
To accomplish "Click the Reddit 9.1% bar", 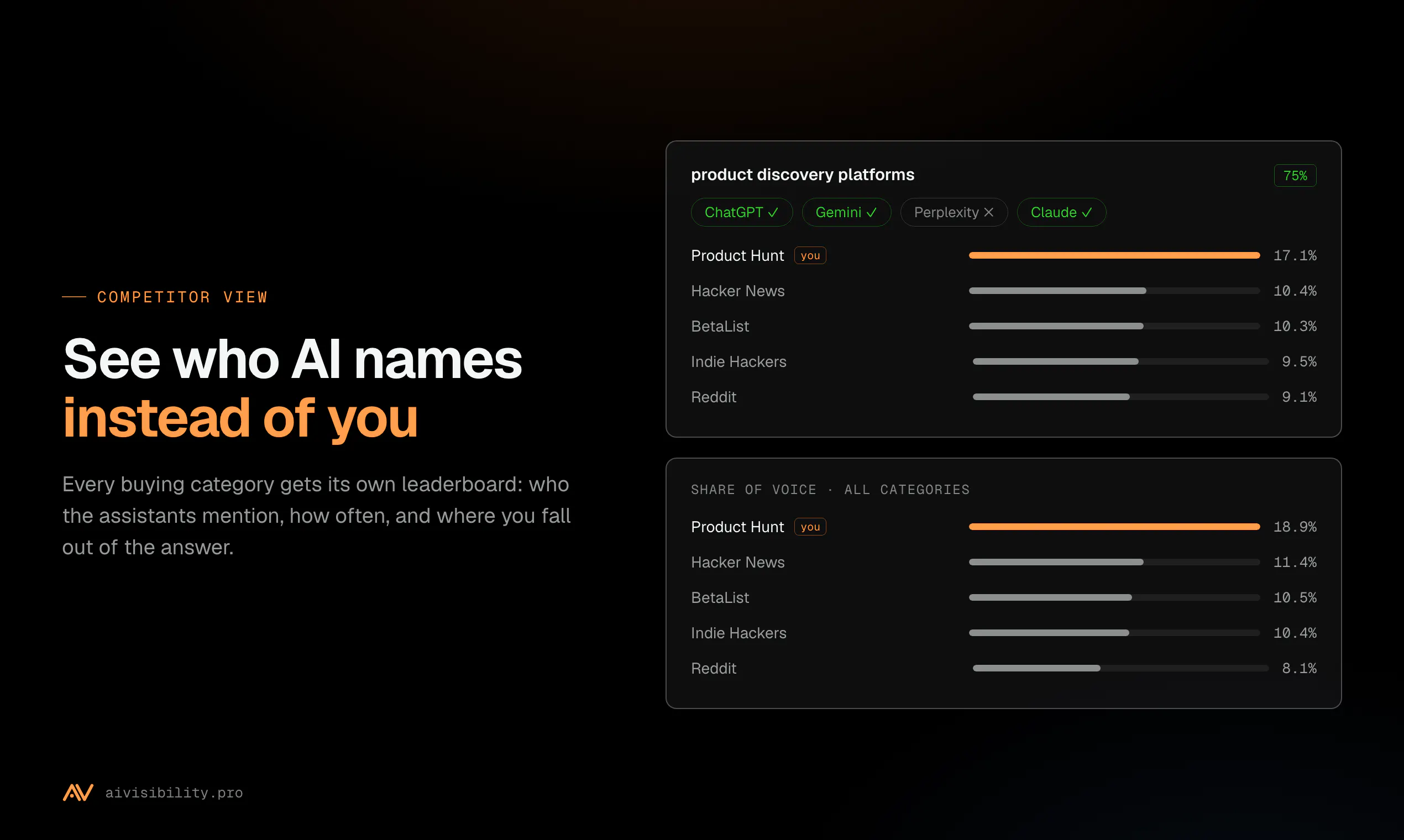I will click(1120, 397).
